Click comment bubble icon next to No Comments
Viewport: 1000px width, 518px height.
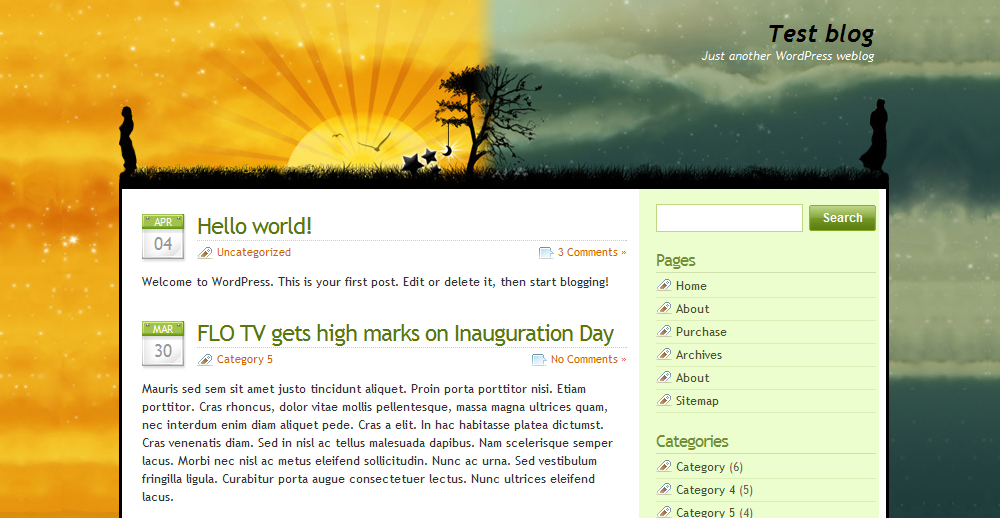pos(539,360)
